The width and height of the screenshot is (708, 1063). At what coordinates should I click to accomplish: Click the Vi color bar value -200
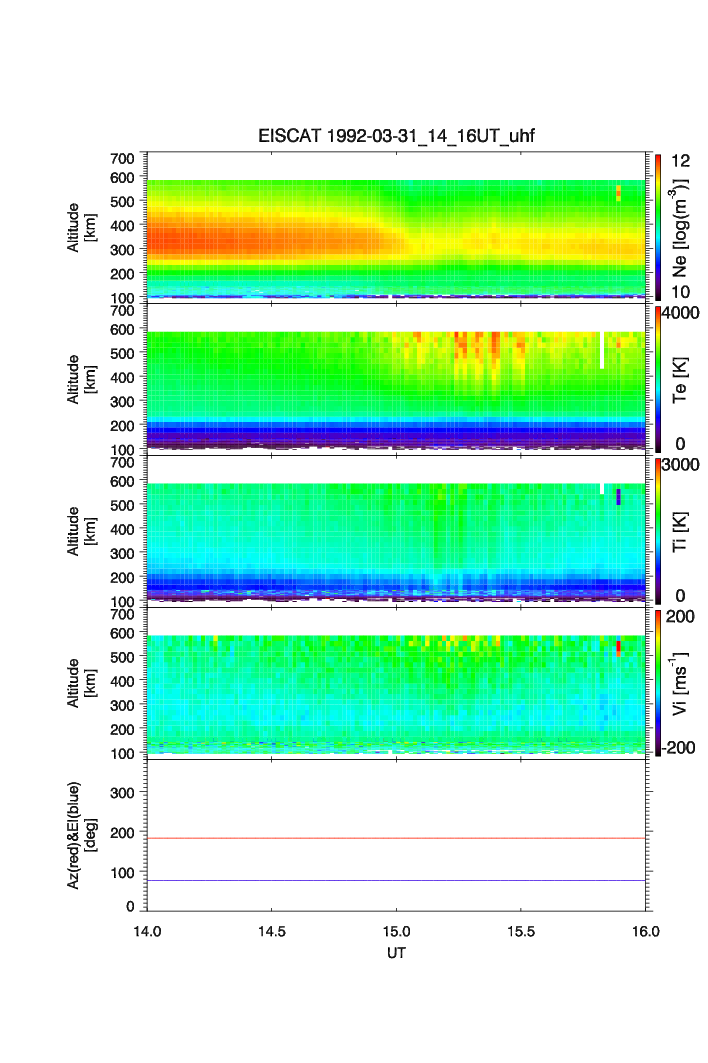(677, 748)
